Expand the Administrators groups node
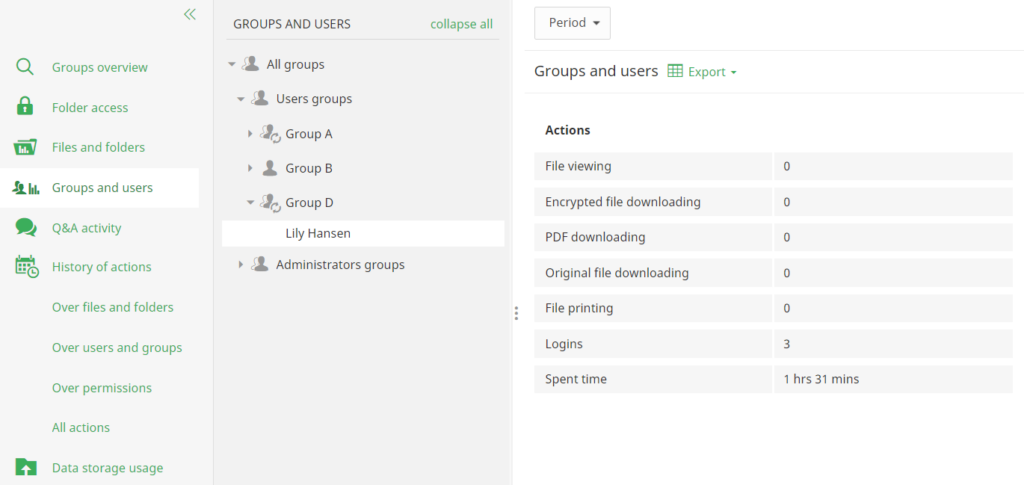The height and width of the screenshot is (485, 1024). pos(241,264)
